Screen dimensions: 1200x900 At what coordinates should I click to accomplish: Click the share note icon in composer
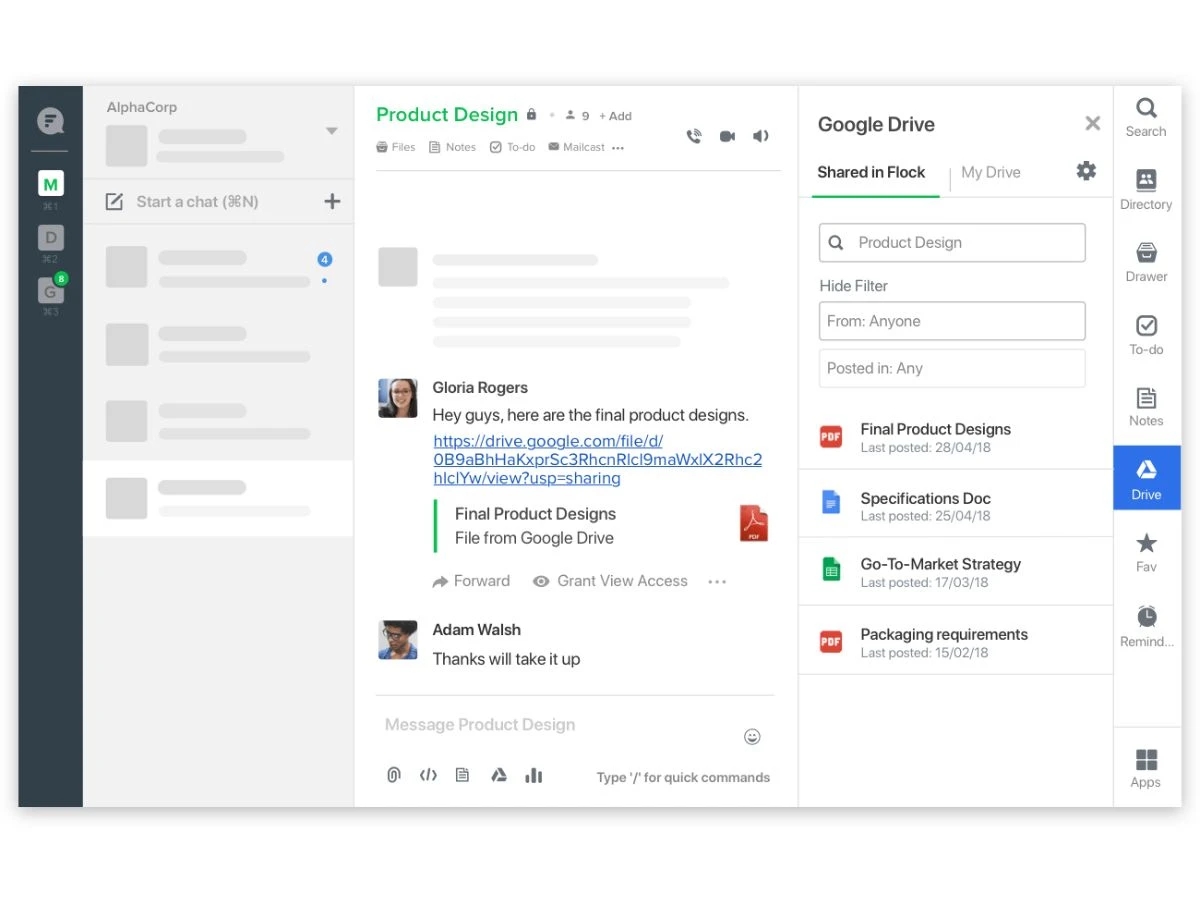click(x=462, y=775)
